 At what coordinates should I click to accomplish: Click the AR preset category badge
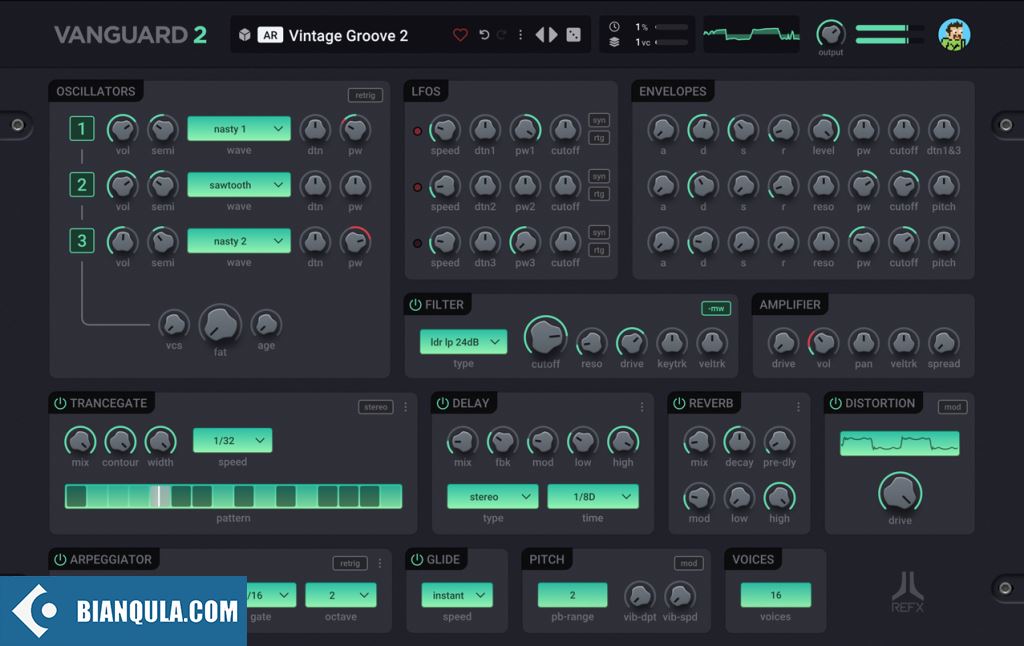270,35
